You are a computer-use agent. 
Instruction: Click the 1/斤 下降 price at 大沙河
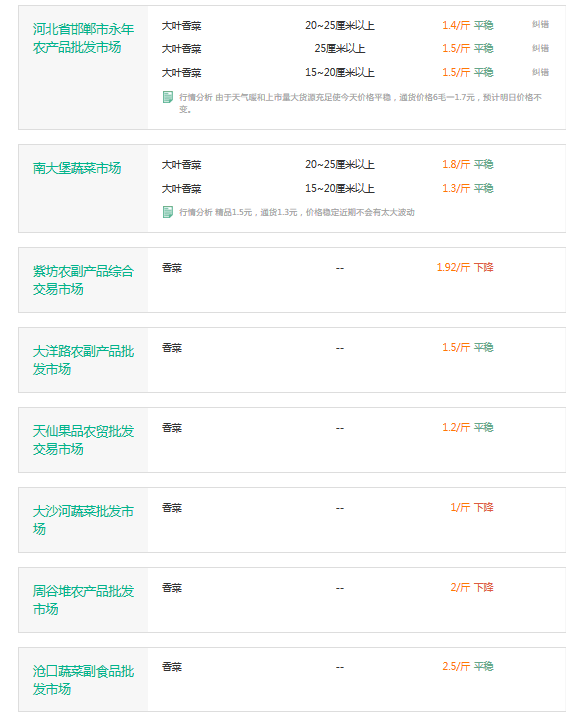pos(472,507)
